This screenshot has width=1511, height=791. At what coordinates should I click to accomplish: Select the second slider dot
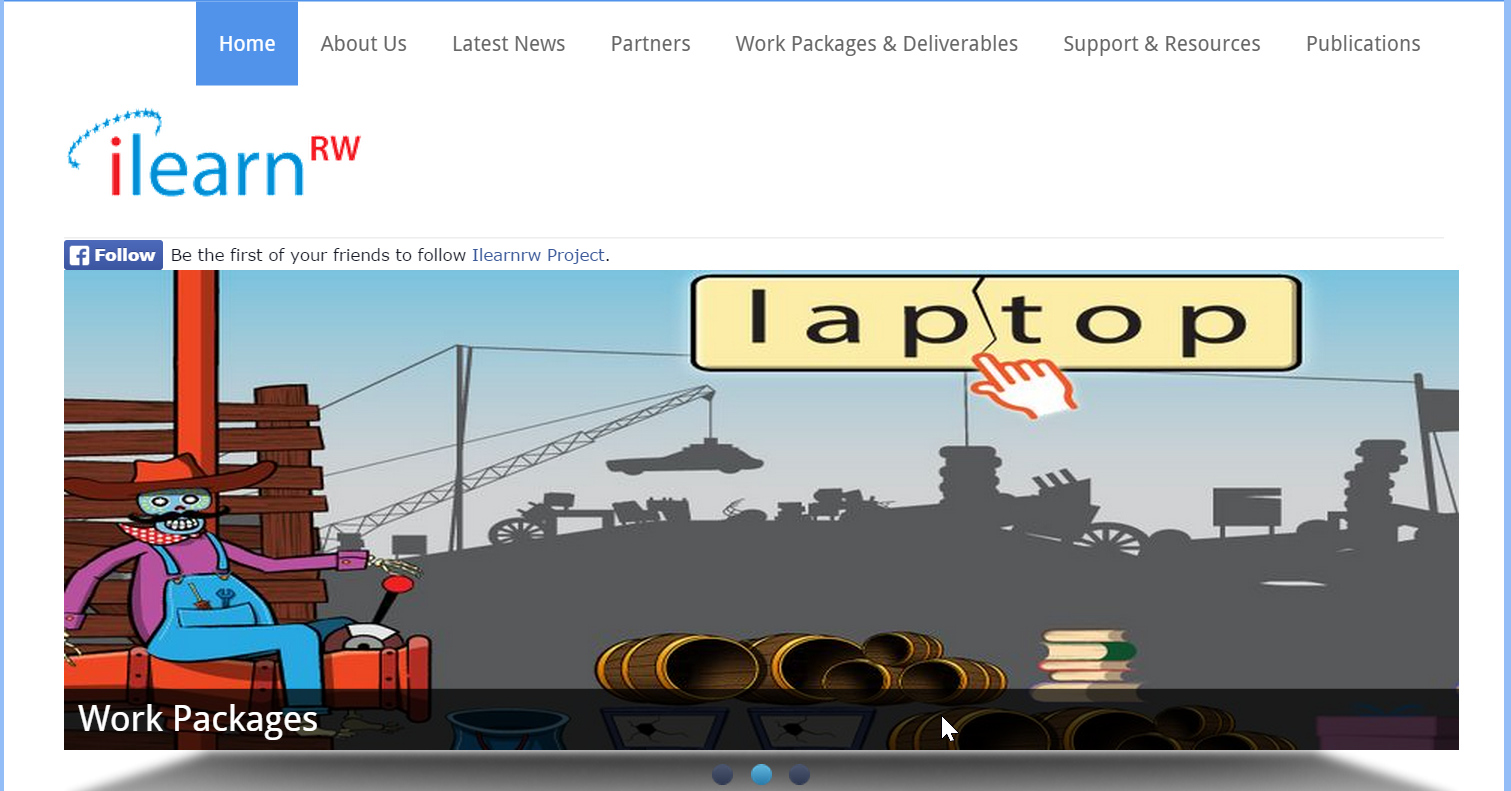point(761,774)
